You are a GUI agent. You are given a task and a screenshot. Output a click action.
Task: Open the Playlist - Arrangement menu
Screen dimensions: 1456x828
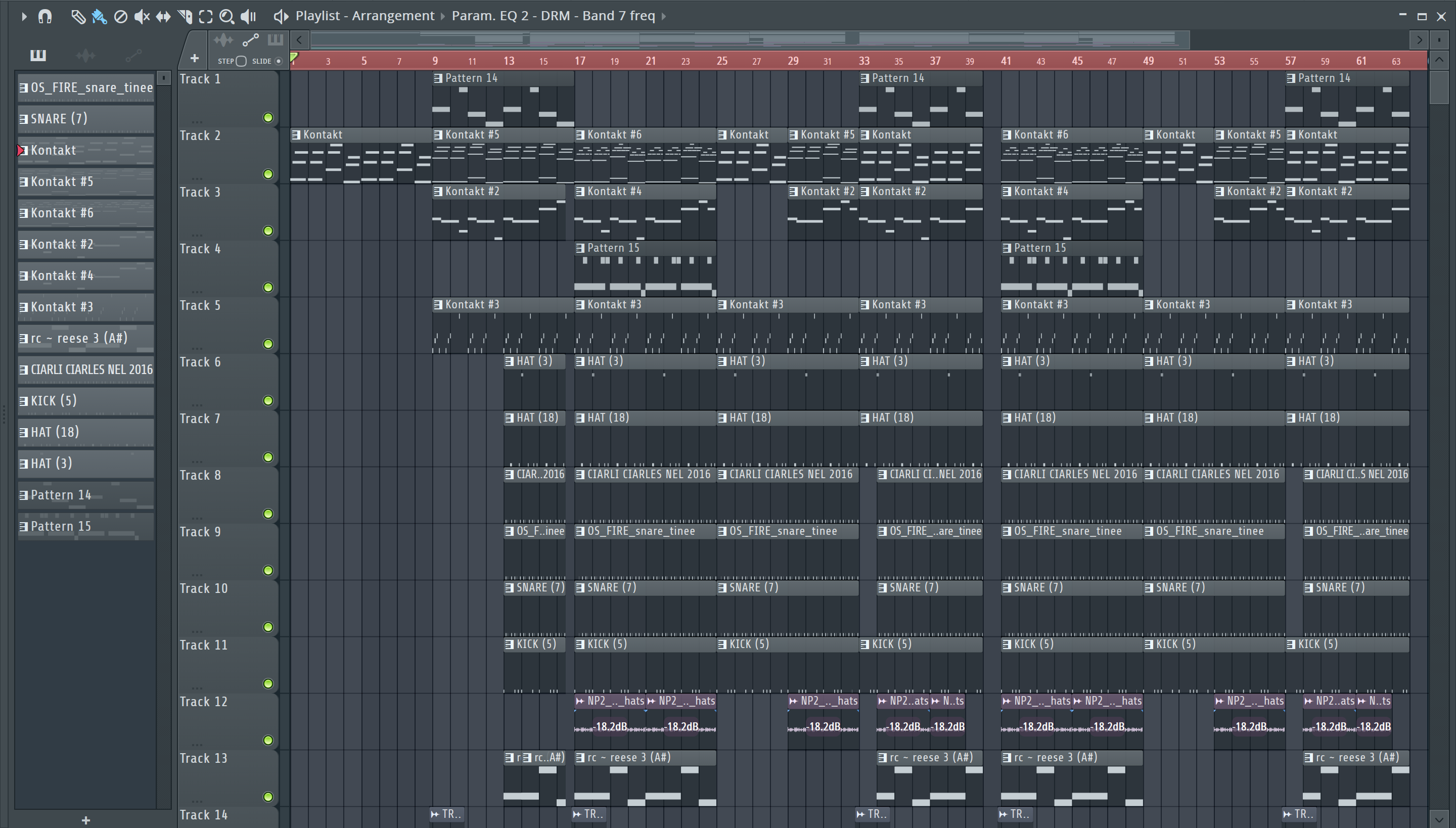(365, 16)
